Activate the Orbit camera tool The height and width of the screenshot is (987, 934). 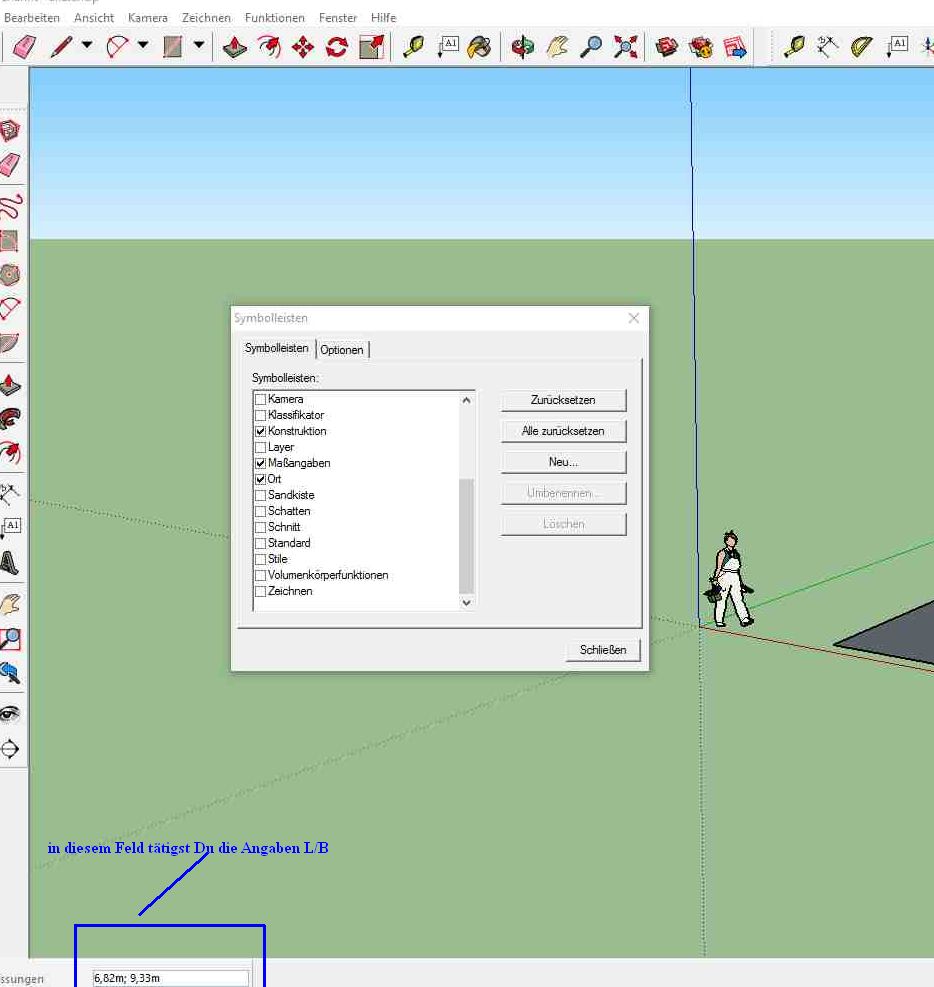point(522,47)
